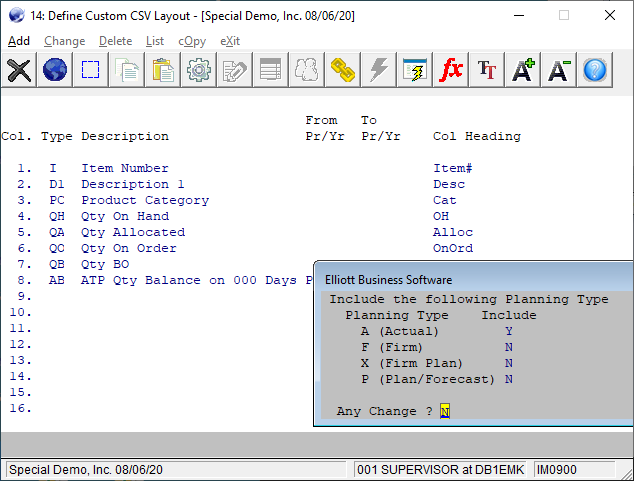
Task: Toggle the Include value for X (Firm Plan)
Action: point(509,363)
